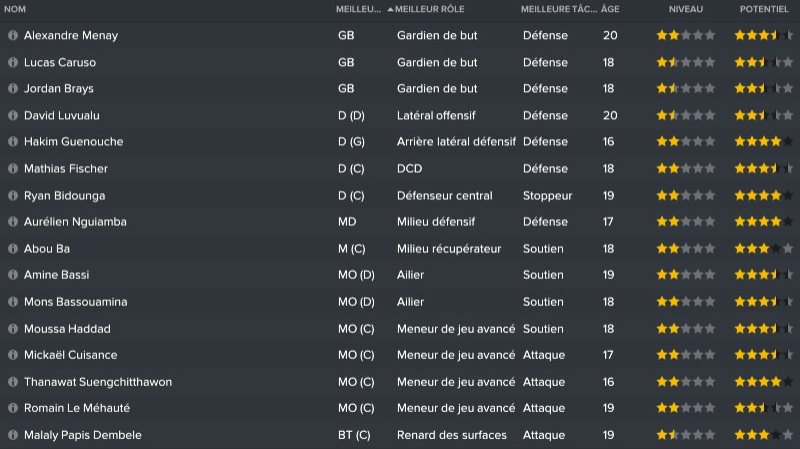
Task: Click the info icon next to Hakim Guenouche
Action: point(13,142)
